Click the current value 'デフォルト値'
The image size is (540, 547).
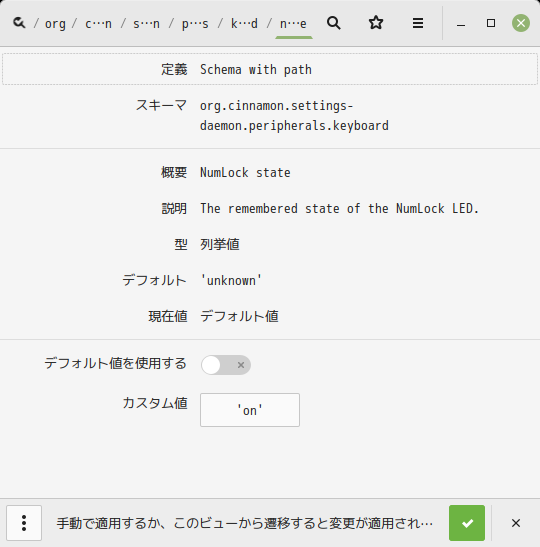pyautogui.click(x=239, y=316)
